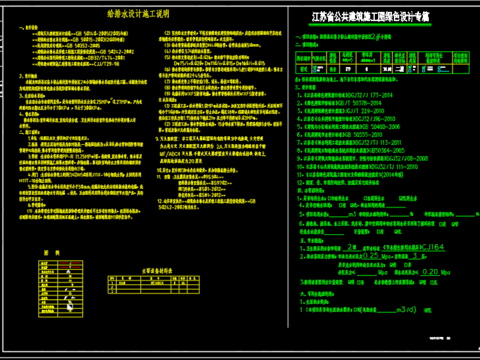Click the underlined standard code CJ164
Screen dimensions: 480x360
(x=433, y=247)
